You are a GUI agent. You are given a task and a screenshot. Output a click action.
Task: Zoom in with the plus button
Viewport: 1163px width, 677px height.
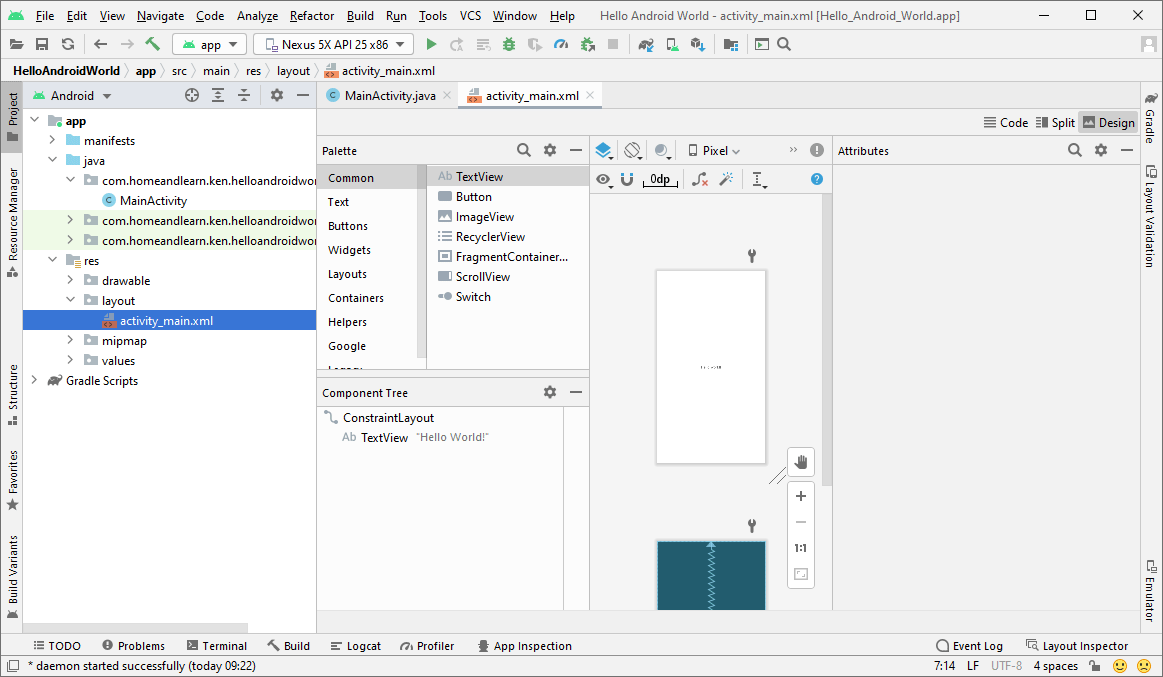[801, 496]
